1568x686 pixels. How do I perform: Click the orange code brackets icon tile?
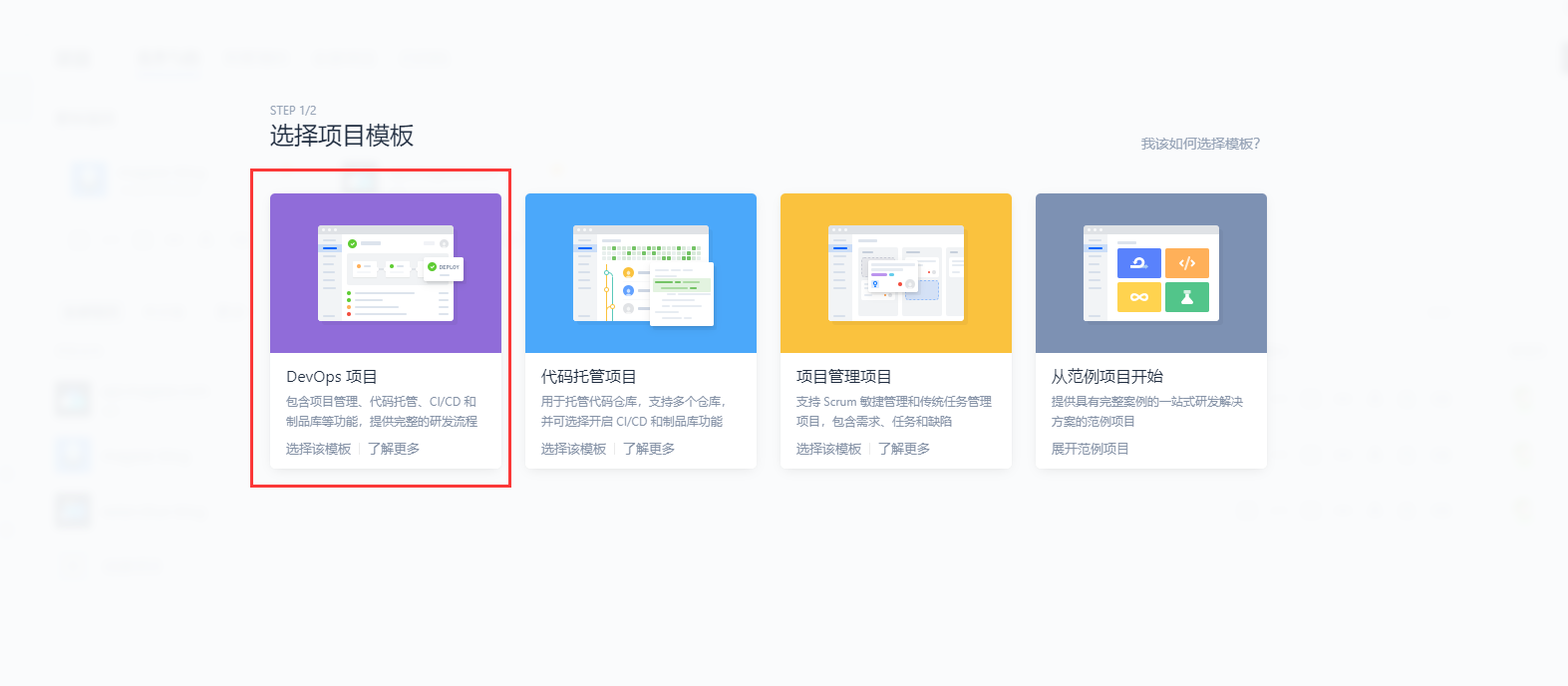1187,263
